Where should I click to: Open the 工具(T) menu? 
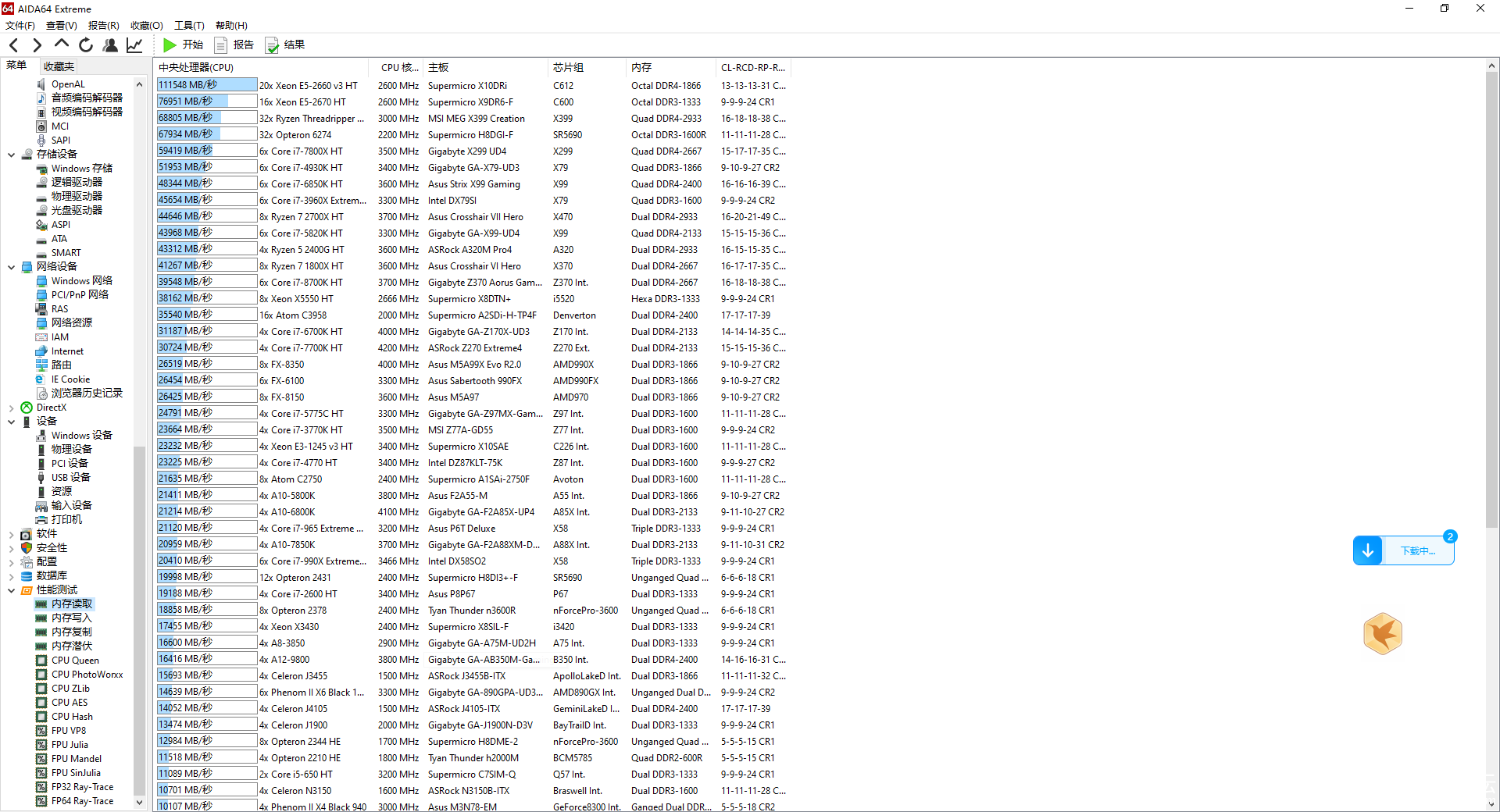click(x=189, y=26)
